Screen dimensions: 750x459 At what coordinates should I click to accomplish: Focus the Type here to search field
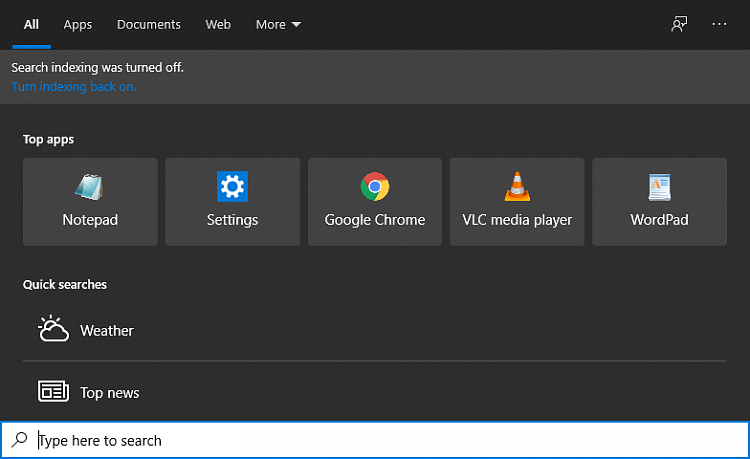[375, 440]
